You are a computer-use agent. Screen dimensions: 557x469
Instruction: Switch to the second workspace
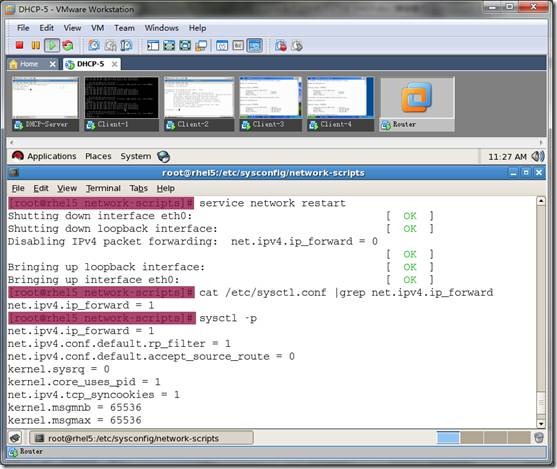point(471,438)
